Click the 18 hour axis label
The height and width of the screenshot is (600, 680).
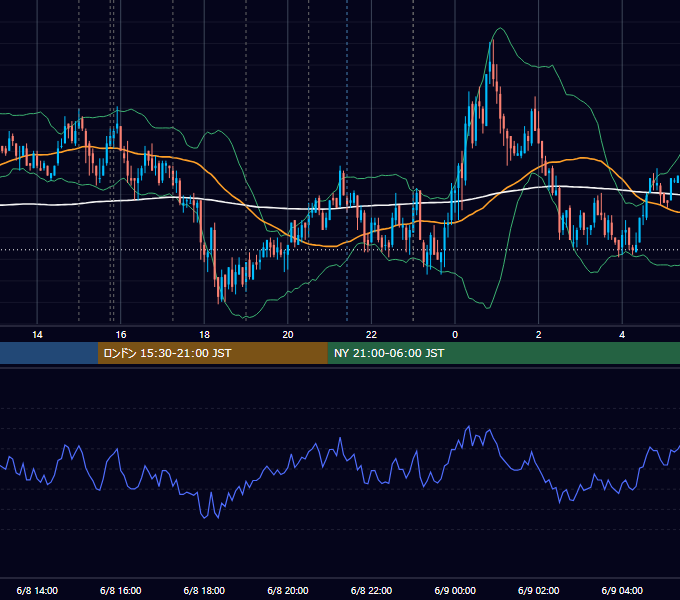pyautogui.click(x=204, y=335)
